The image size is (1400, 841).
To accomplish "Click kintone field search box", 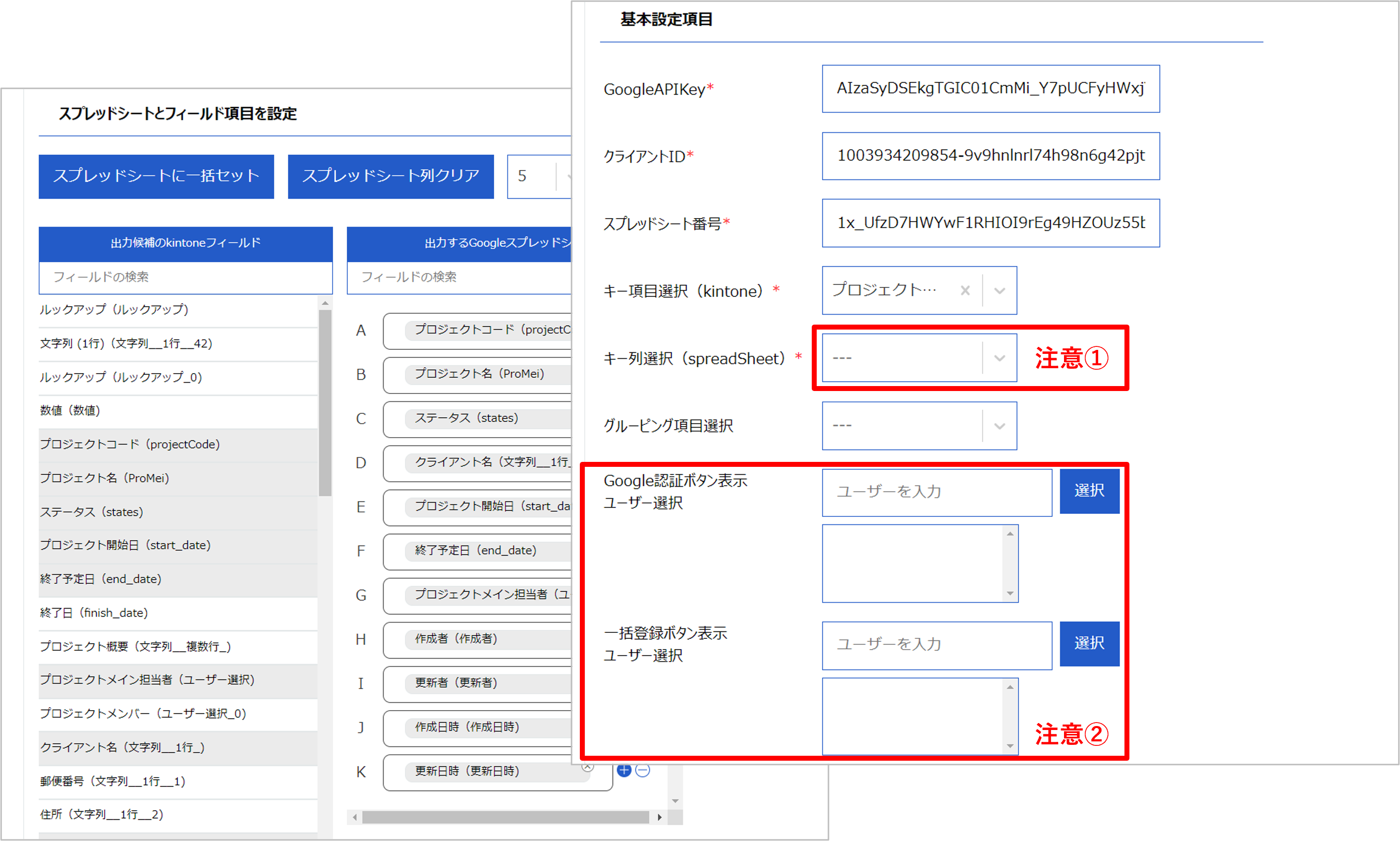I will click(x=185, y=277).
